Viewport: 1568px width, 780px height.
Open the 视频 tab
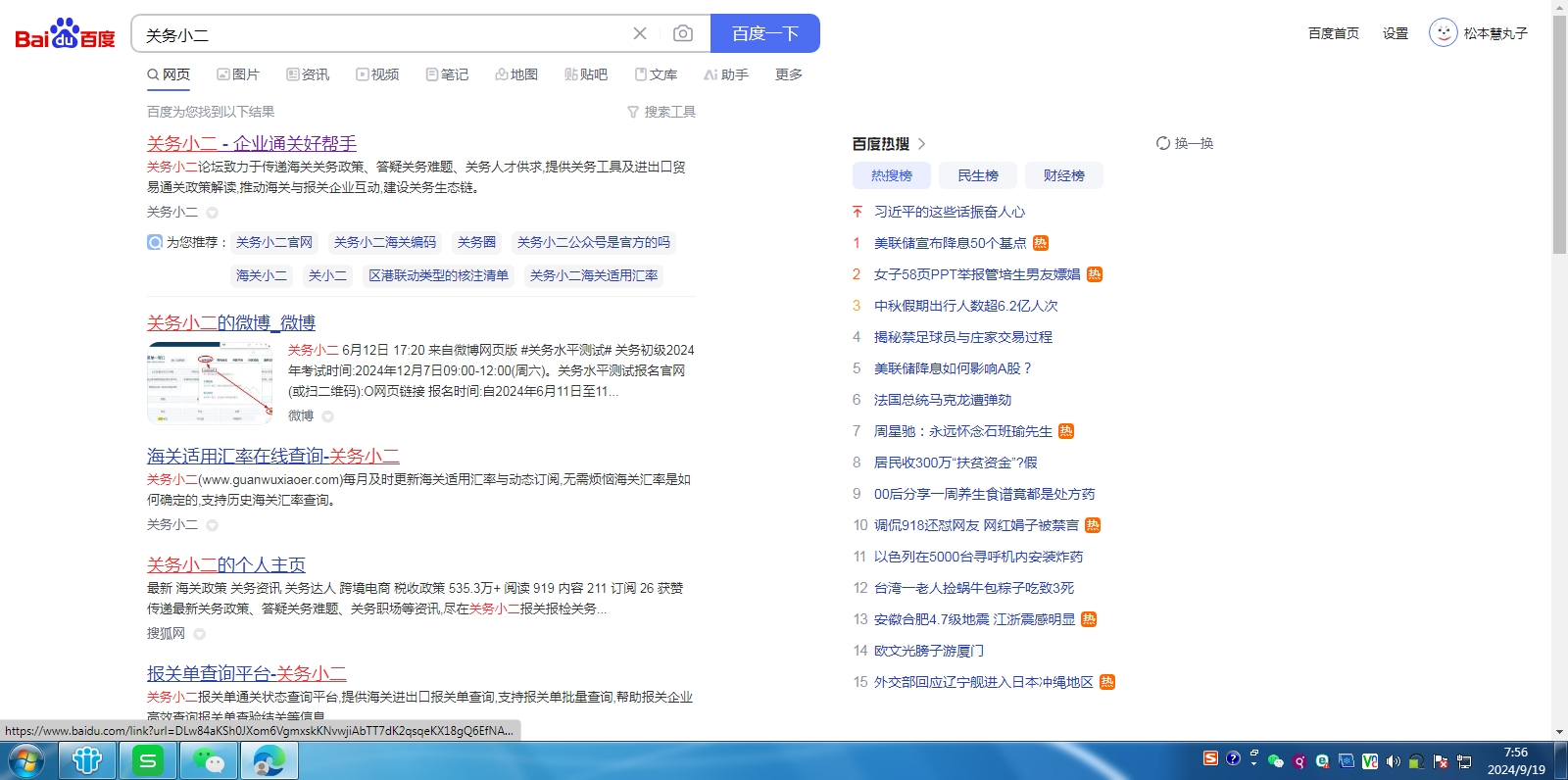[377, 74]
